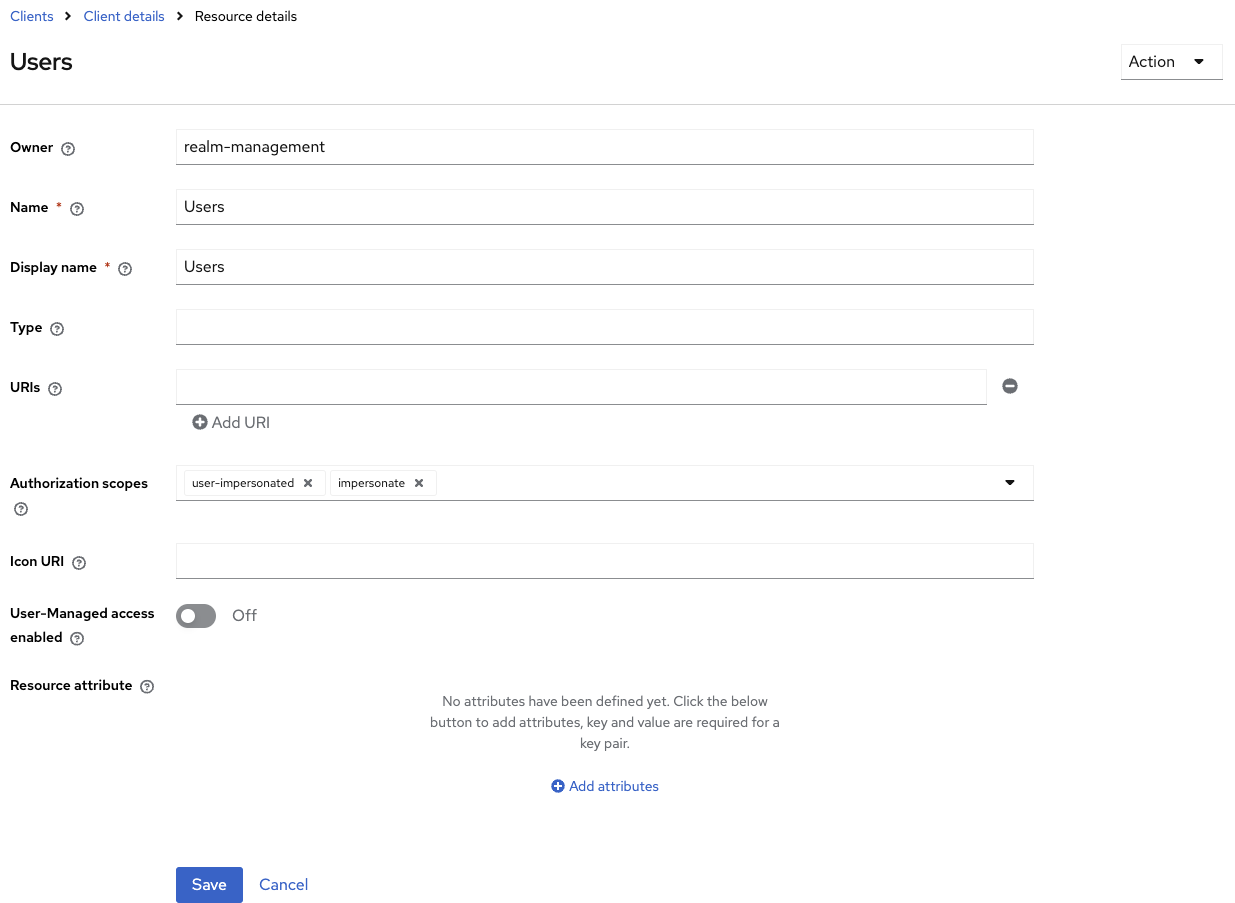1235x903 pixels.
Task: Click the help icon next to Owner
Action: (x=68, y=149)
